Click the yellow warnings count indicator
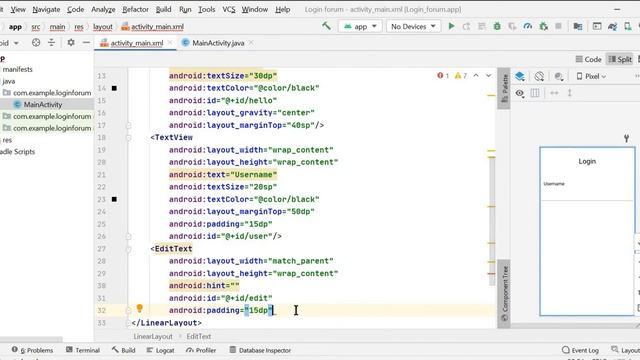This screenshot has width=640, height=360. pos(461,76)
